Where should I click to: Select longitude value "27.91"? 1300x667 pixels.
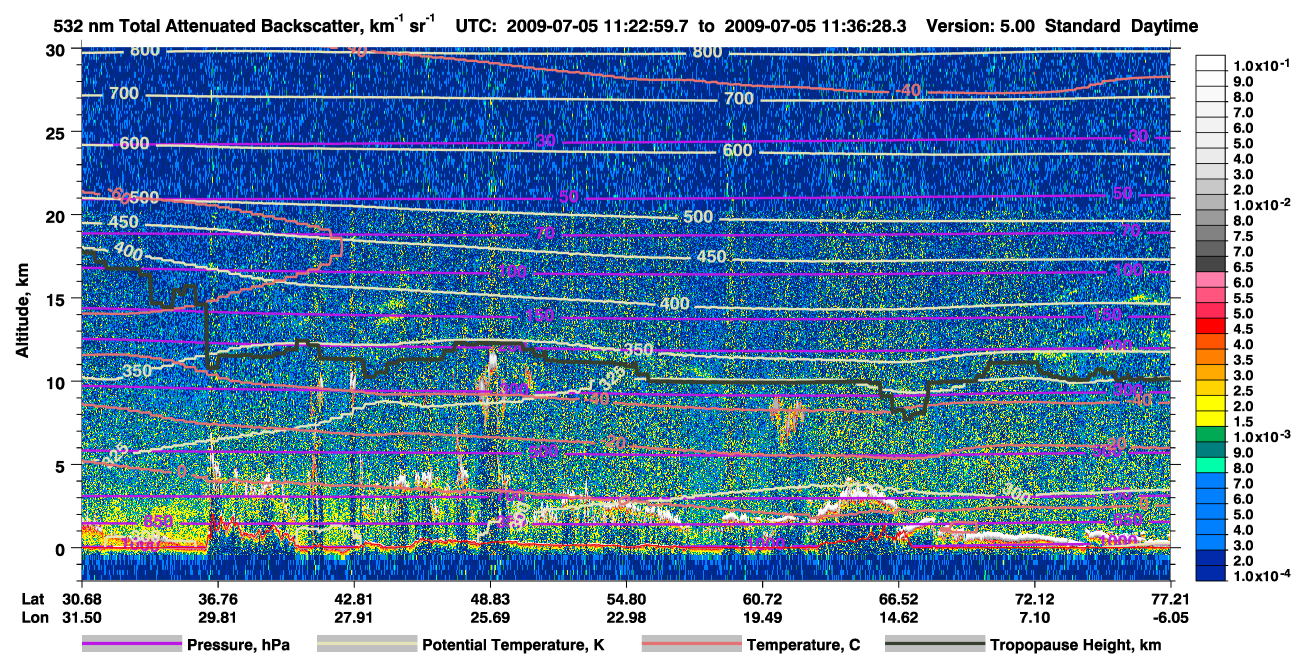coord(353,617)
